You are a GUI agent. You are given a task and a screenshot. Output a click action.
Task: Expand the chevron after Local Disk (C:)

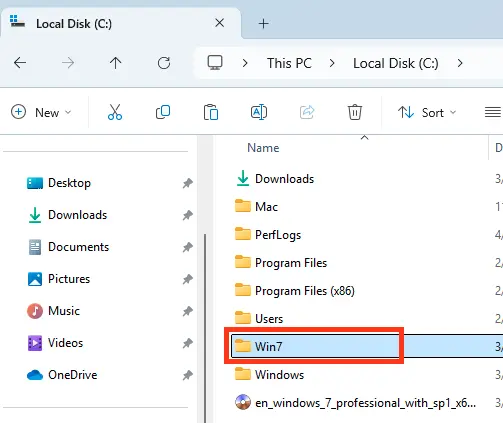tap(460, 63)
